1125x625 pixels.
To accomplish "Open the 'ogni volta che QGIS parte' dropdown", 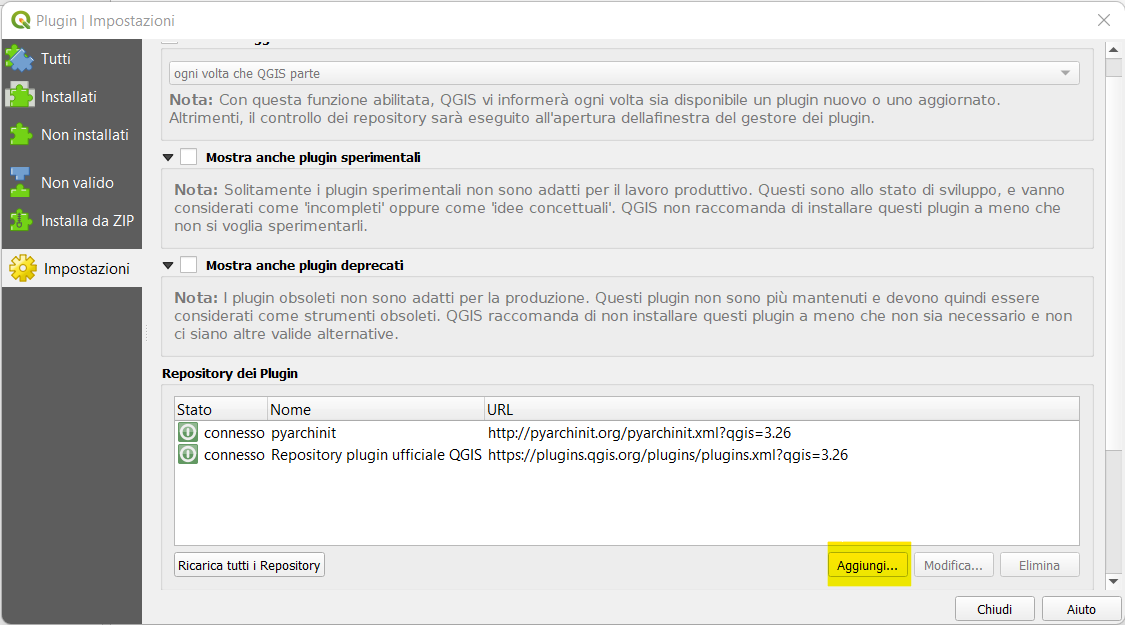I will click(624, 73).
